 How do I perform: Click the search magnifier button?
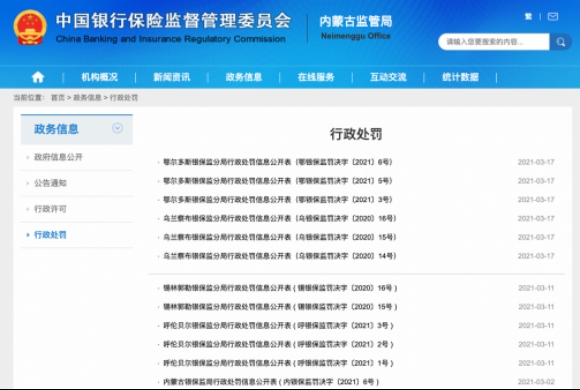pos(560,42)
